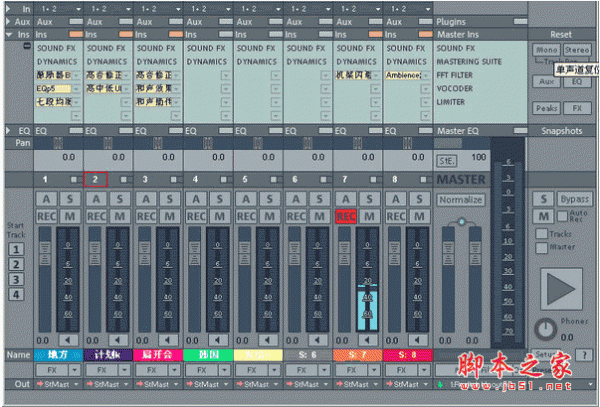Viewport: 600px width, 407px height.
Task: Toggle the Bypass button
Action: coord(574,200)
